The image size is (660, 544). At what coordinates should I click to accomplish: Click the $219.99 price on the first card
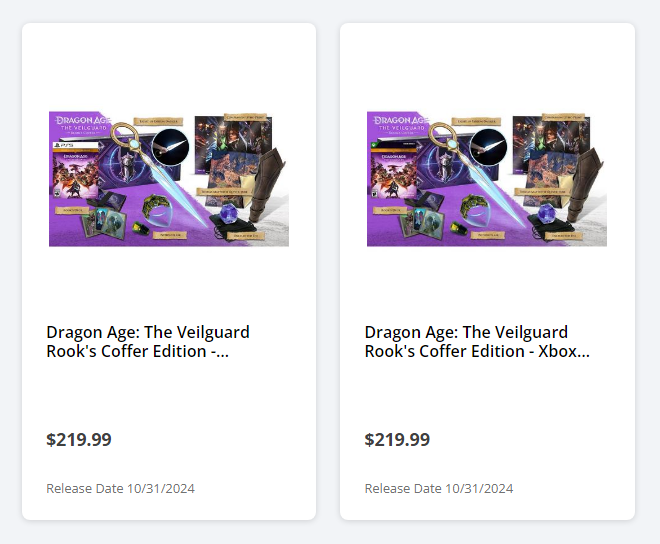pos(79,440)
